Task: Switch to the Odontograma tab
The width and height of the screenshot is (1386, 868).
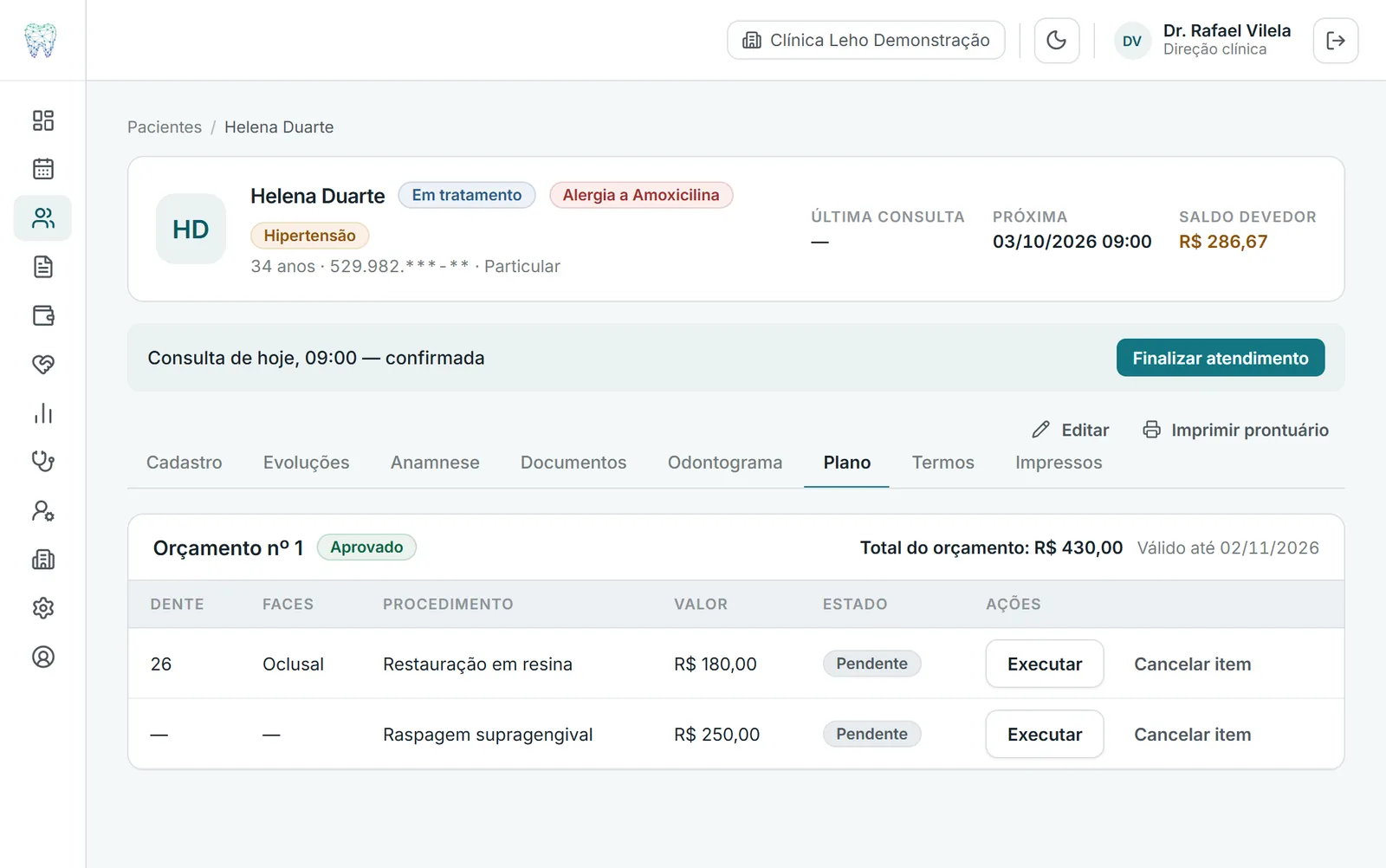Action: click(x=725, y=463)
